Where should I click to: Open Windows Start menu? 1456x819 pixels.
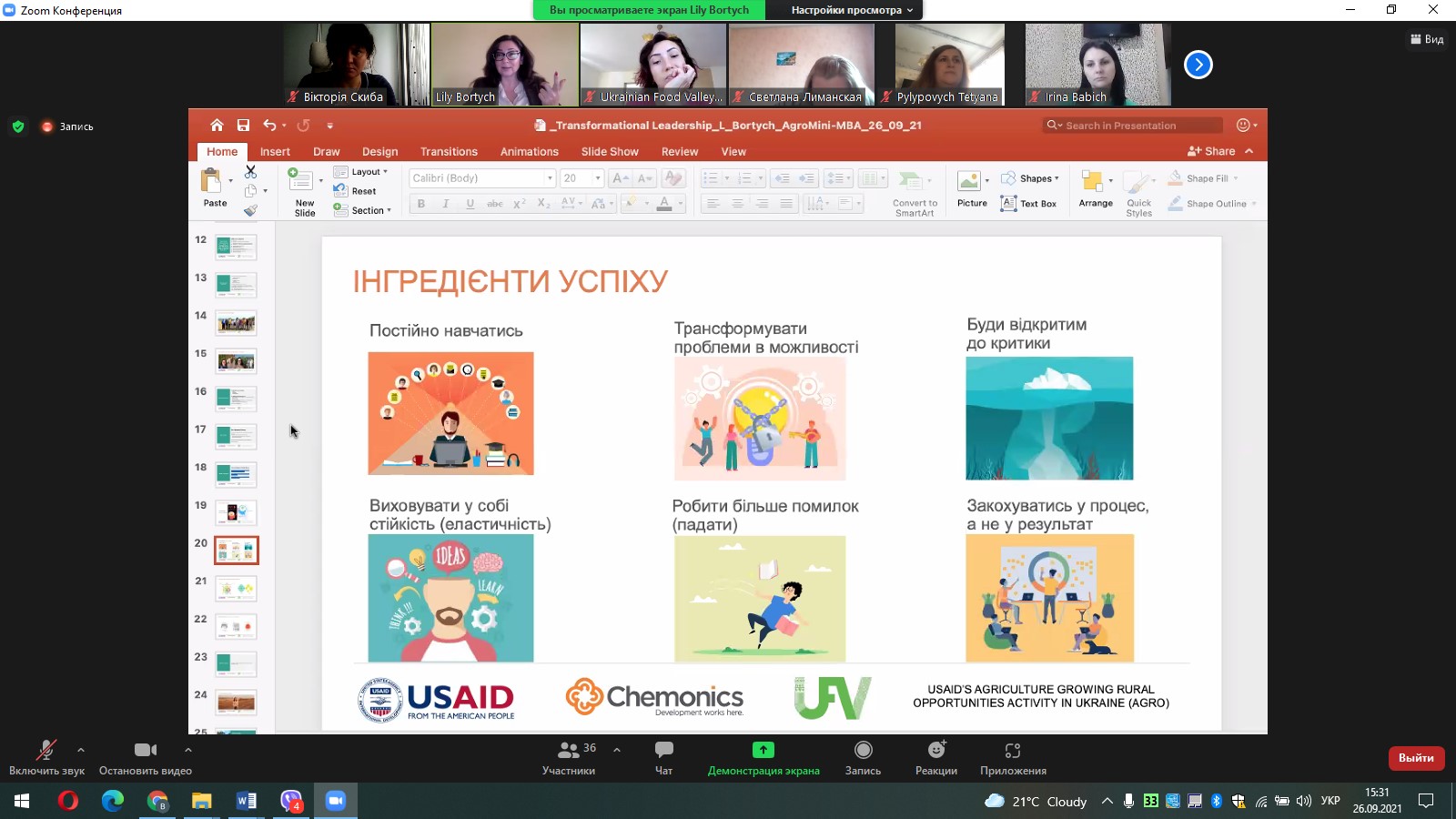coord(22,801)
